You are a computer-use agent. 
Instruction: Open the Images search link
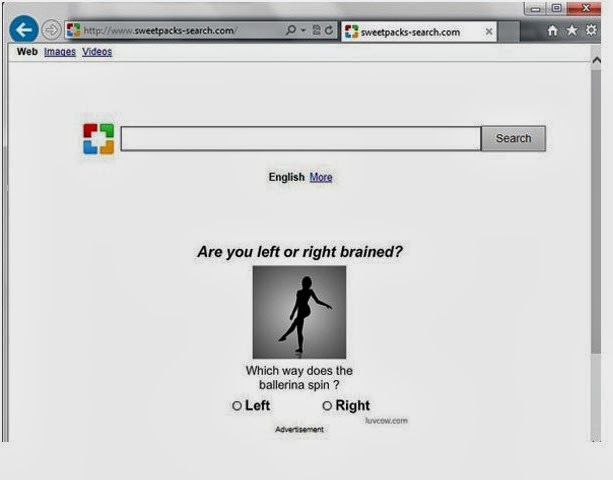60,52
